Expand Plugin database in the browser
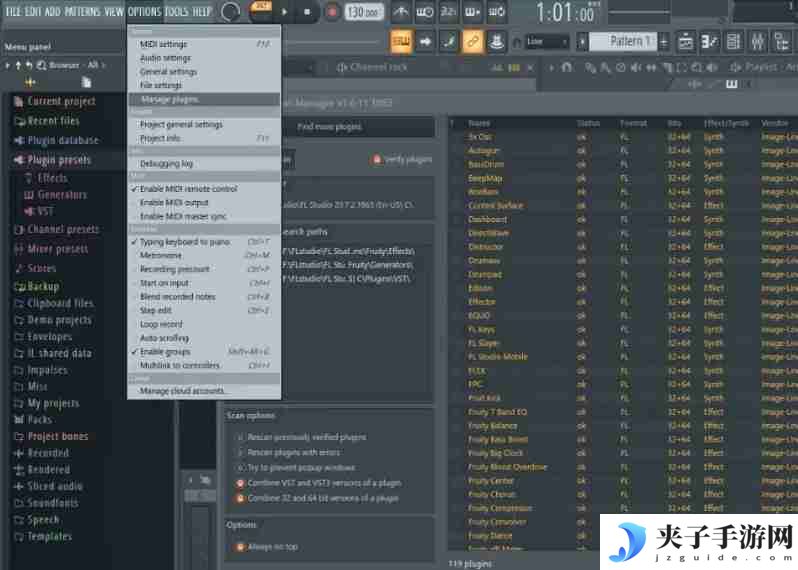The height and width of the screenshot is (570, 798). (x=56, y=140)
